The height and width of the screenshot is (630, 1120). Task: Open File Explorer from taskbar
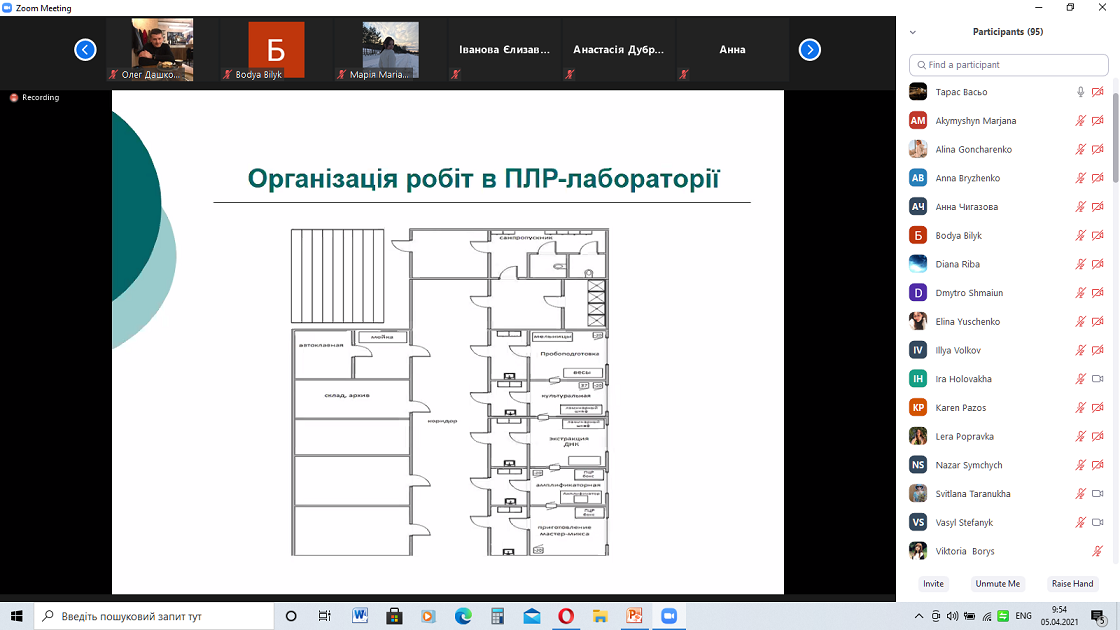(x=600, y=616)
